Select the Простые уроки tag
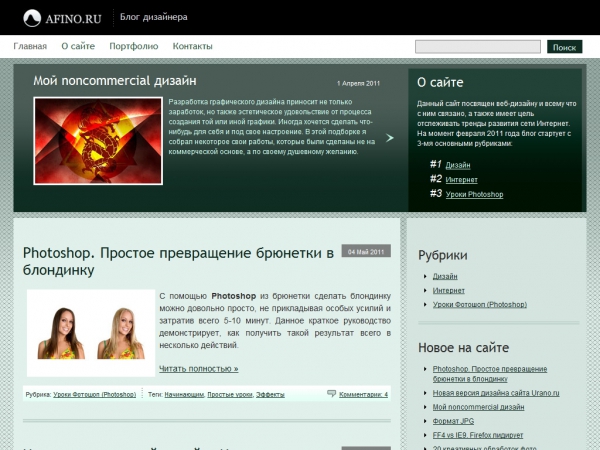 click(x=230, y=394)
